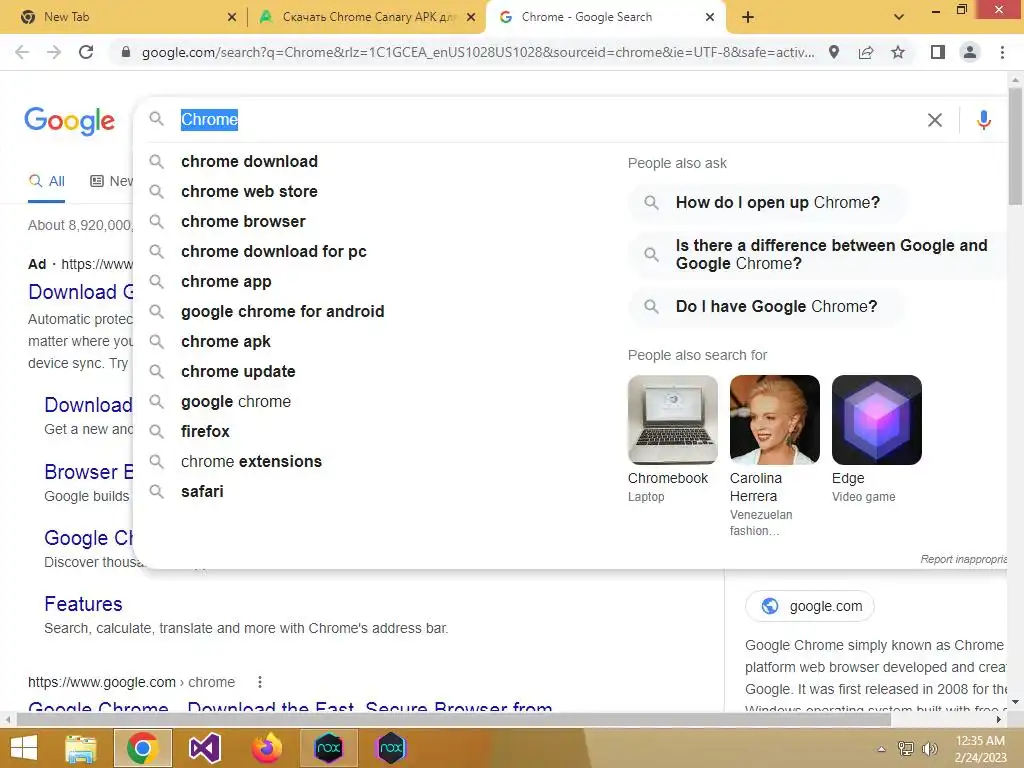
Task: Open the Chromebook laptop thumbnail
Action: [x=673, y=420]
